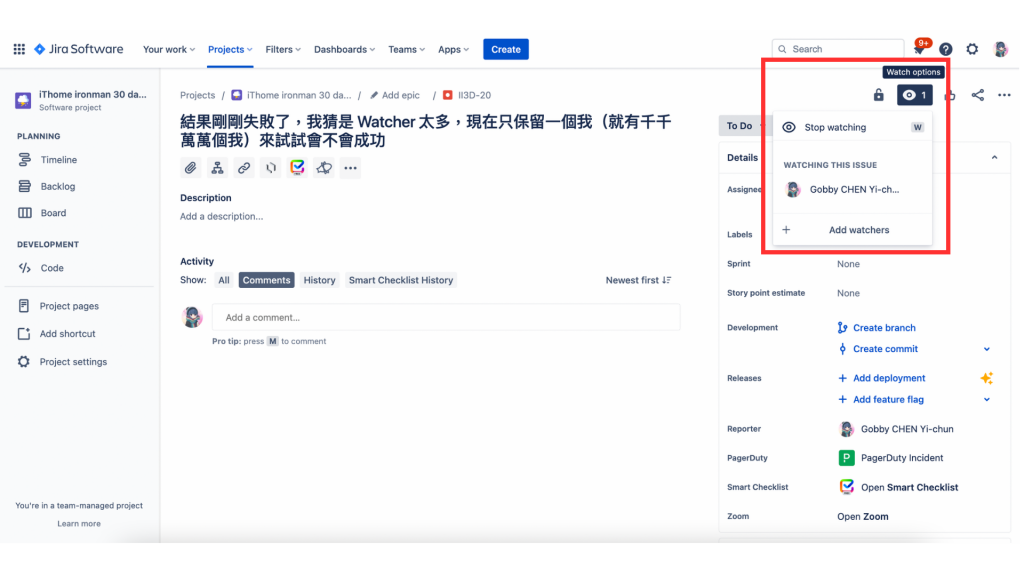Click the link issue icon
This screenshot has height=576, width=1024.
click(244, 168)
